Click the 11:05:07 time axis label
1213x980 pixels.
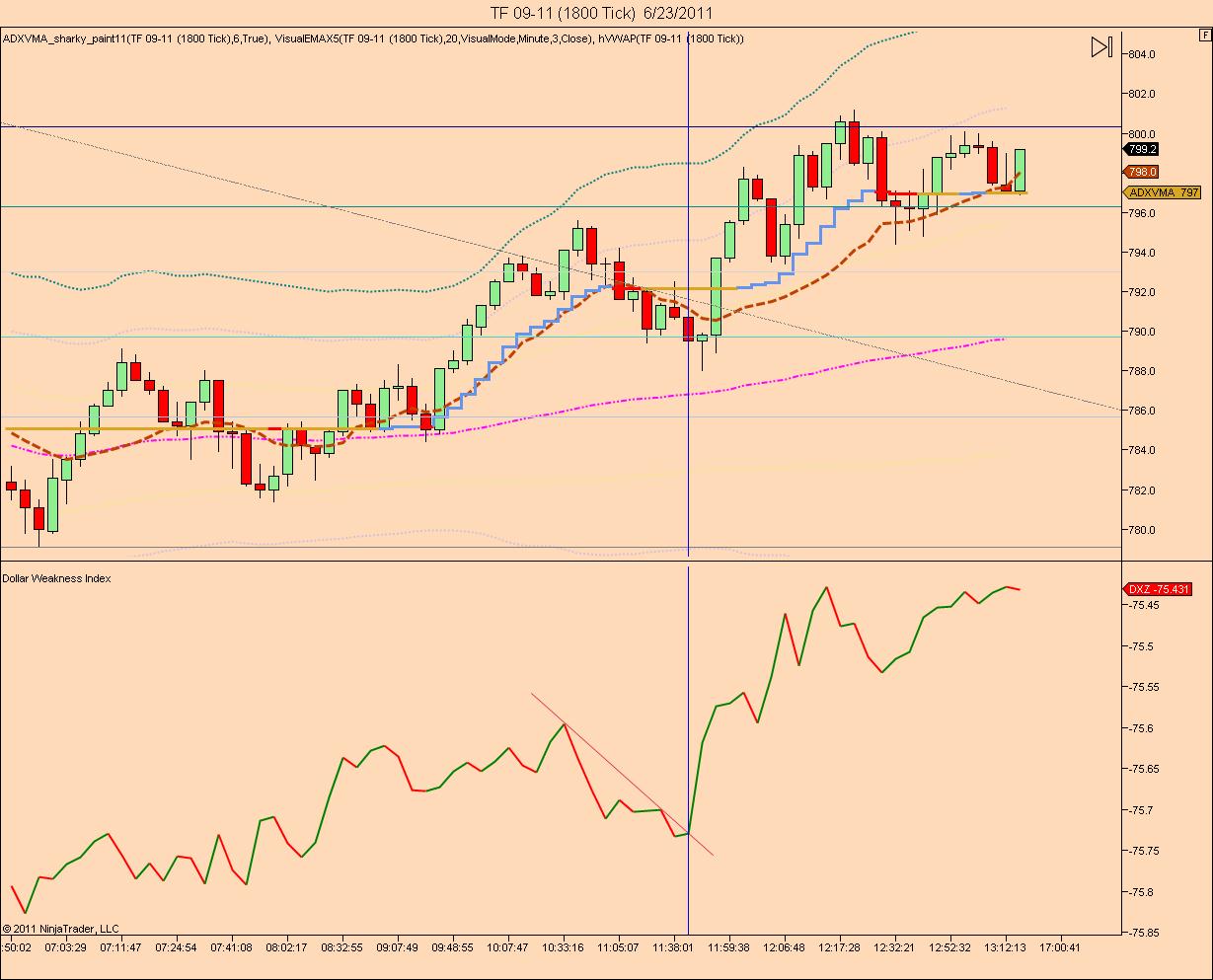pyautogui.click(x=618, y=947)
